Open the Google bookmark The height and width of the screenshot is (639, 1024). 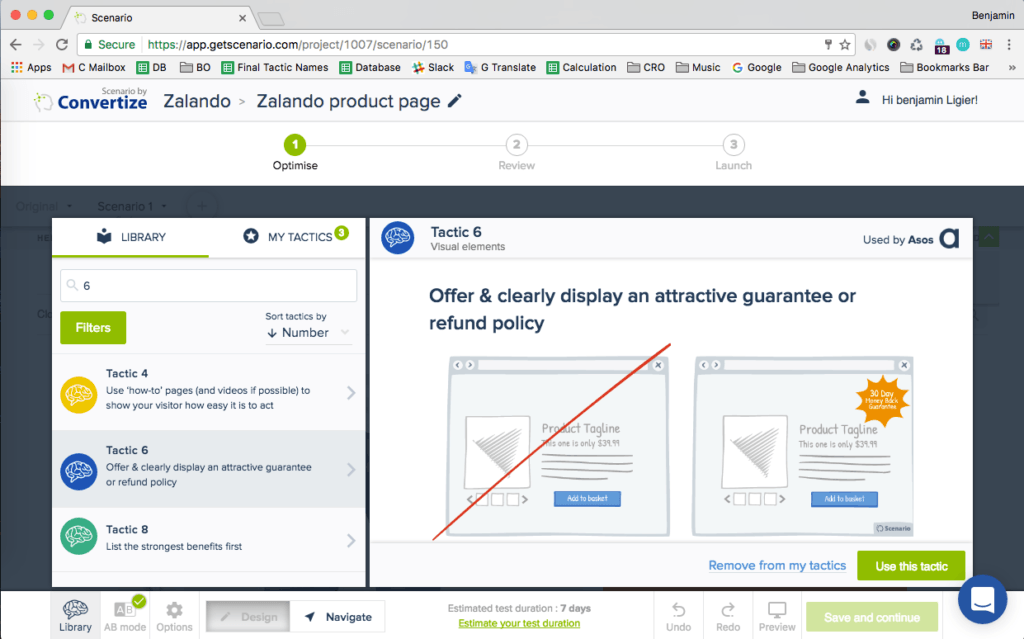[756, 67]
